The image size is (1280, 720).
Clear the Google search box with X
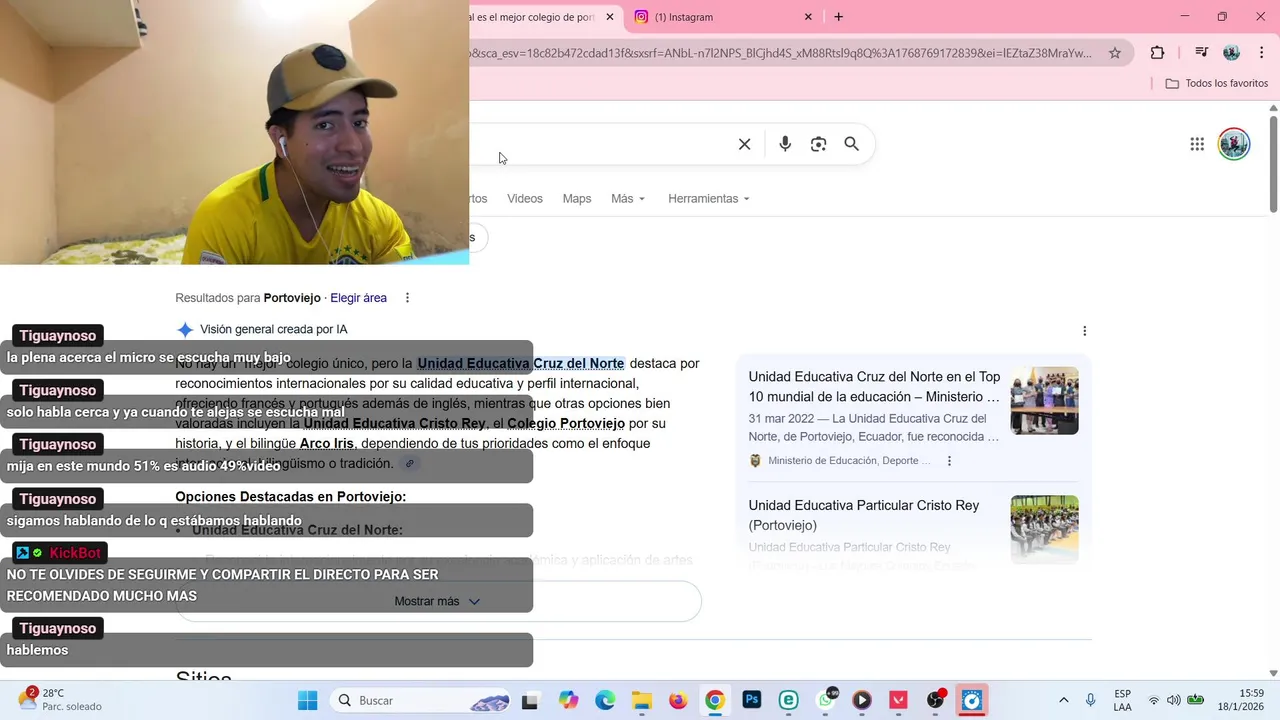(744, 144)
